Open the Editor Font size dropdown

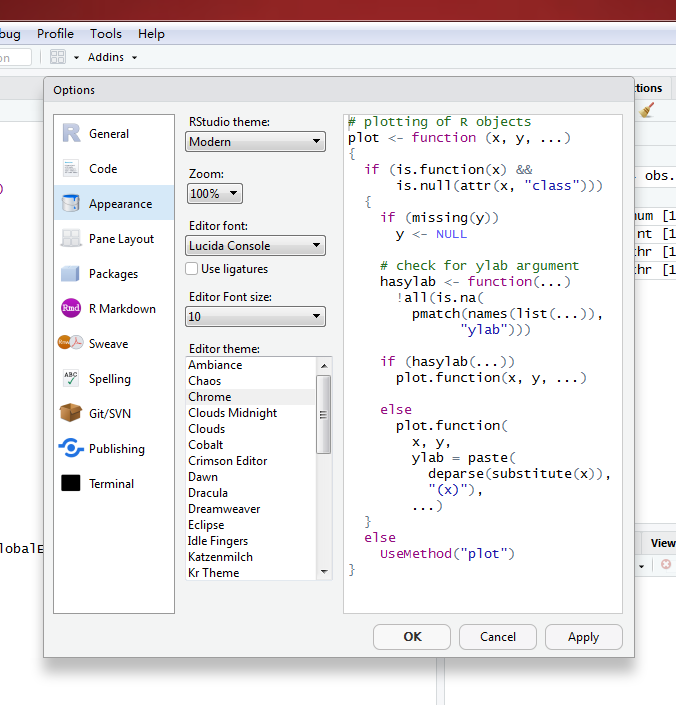255,317
